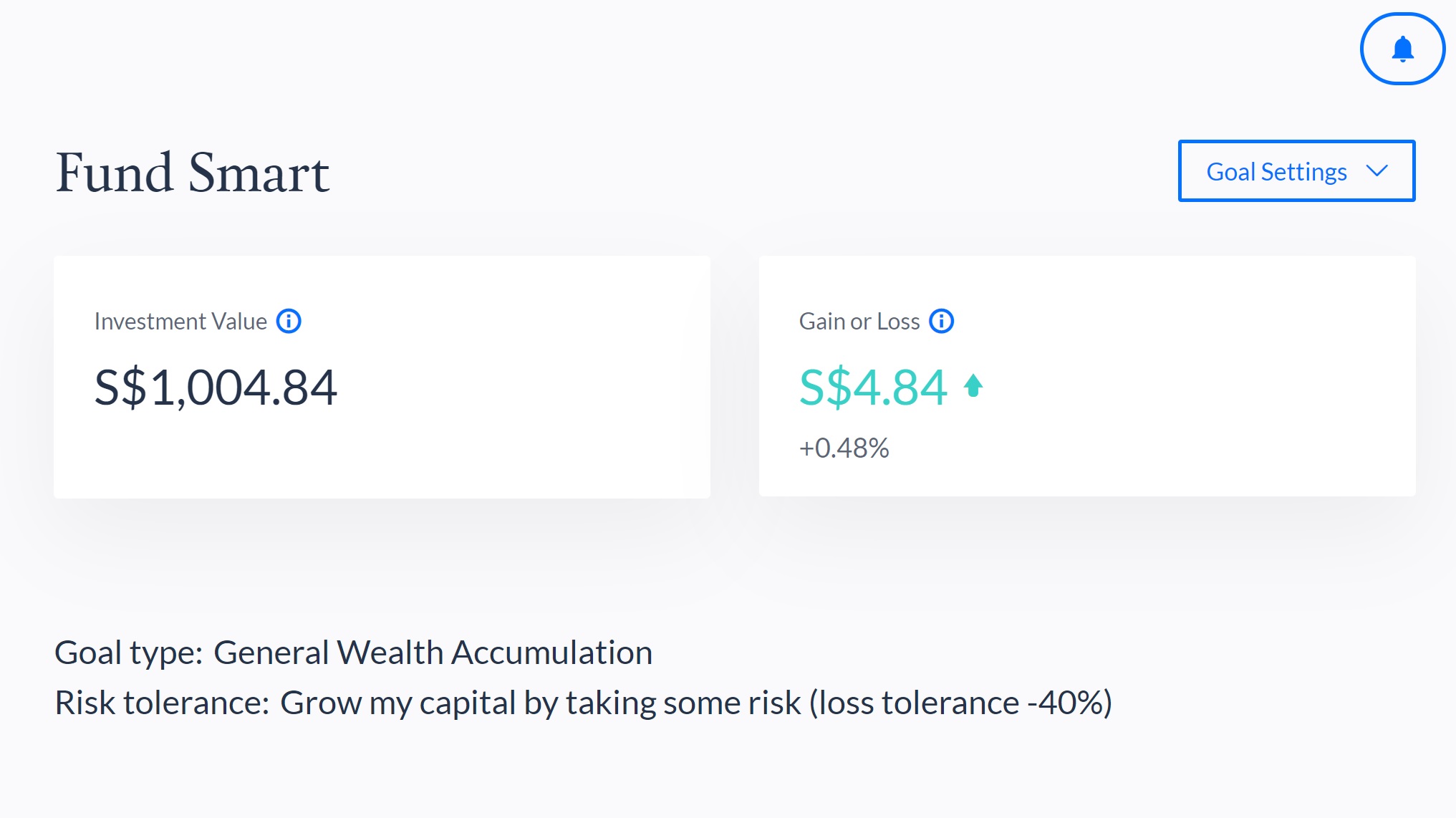Click the +0.48% percentage text

click(844, 448)
